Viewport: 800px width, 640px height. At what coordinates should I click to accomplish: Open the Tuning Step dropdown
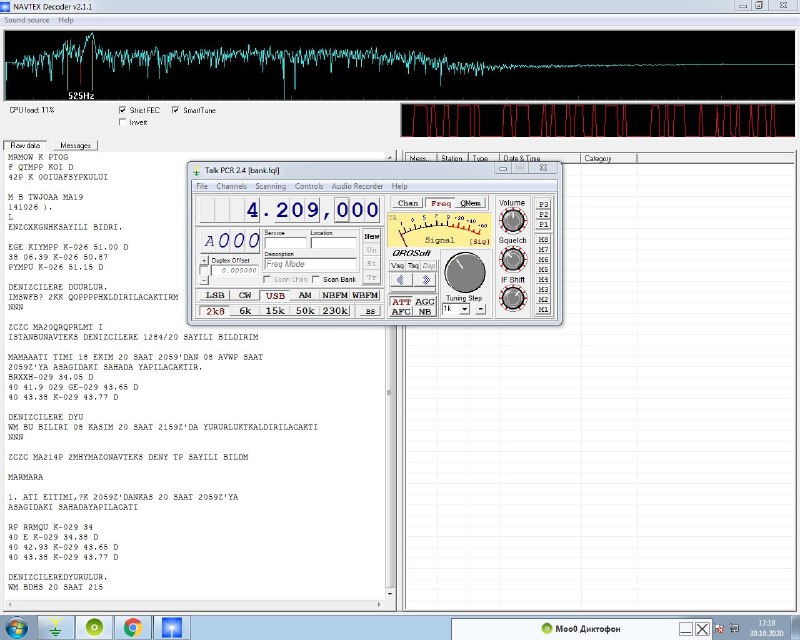(x=466, y=309)
